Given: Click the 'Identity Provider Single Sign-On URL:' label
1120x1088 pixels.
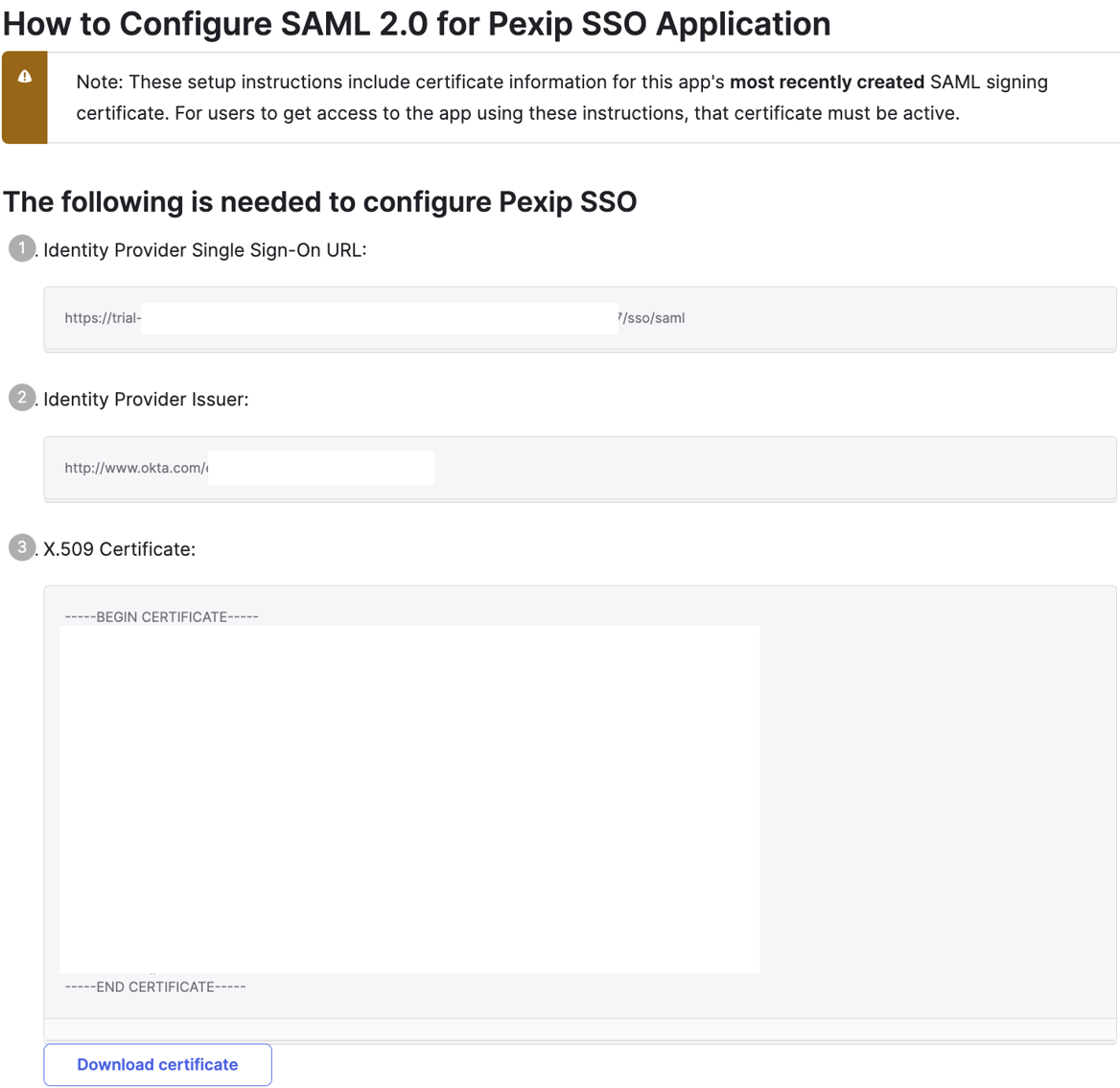Looking at the screenshot, I should click(205, 250).
